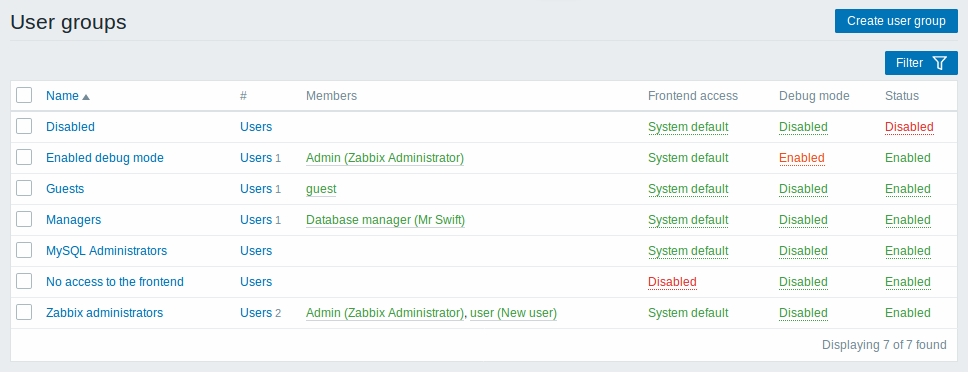Change frontend access for Guests group
Viewport: 968px width, 372px height.
coord(688,189)
